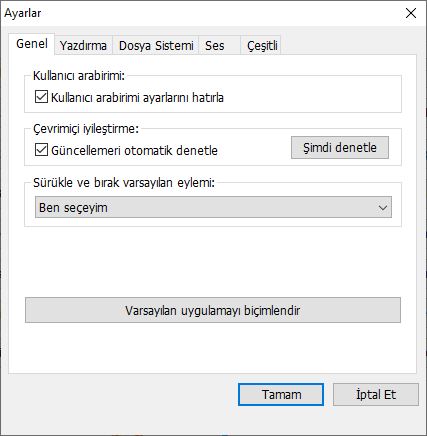Select the Genel tab
The width and height of the screenshot is (427, 436).
pyautogui.click(x=32, y=44)
